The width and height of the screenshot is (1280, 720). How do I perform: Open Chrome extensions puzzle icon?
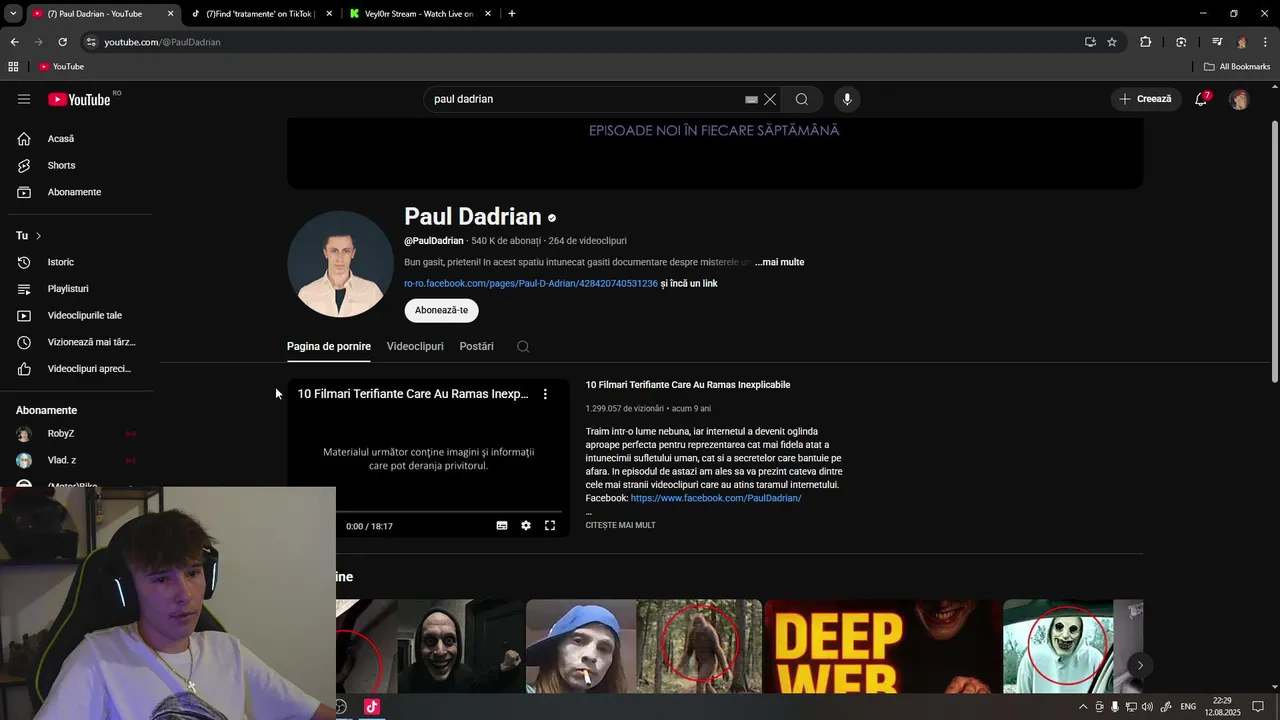(1146, 42)
